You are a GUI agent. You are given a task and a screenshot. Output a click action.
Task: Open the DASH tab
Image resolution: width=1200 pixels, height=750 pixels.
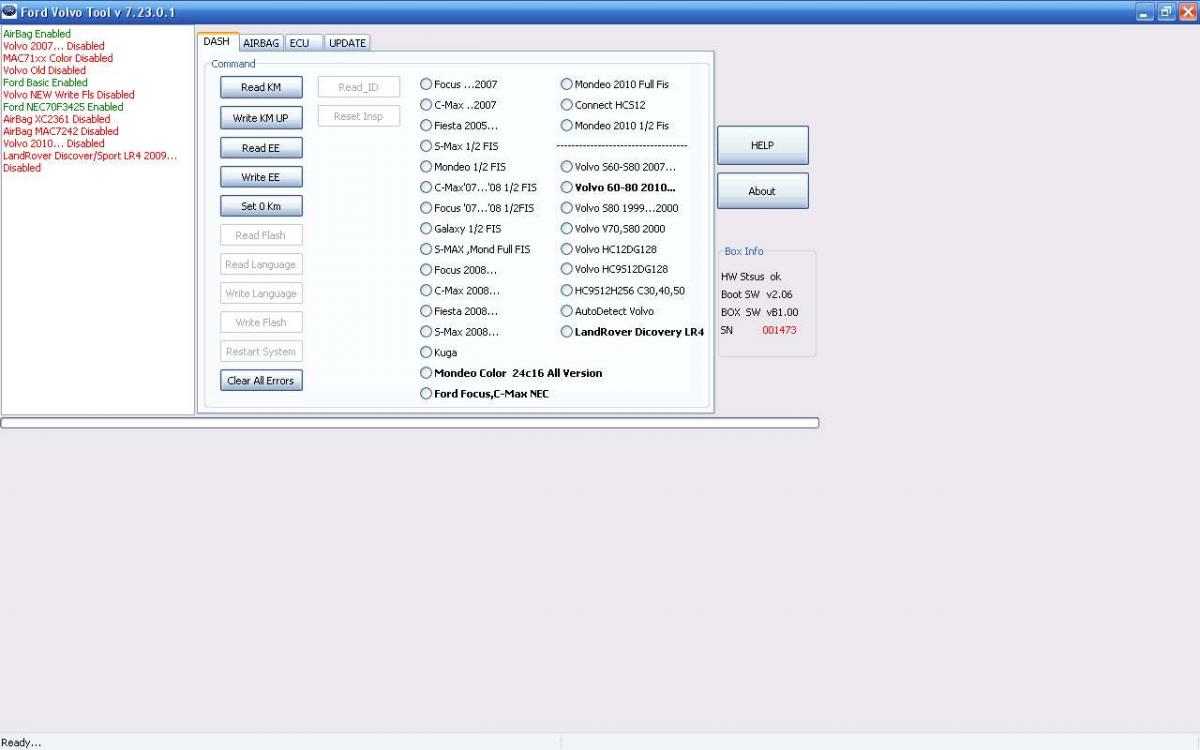218,42
